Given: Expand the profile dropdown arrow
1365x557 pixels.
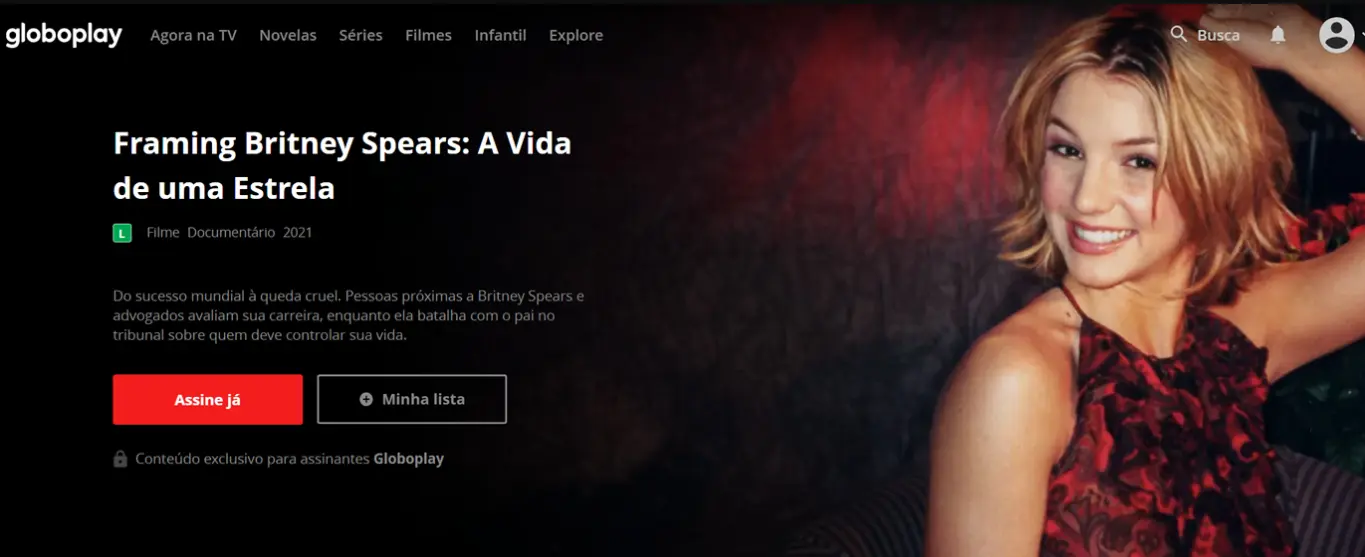Looking at the screenshot, I should pos(1361,35).
